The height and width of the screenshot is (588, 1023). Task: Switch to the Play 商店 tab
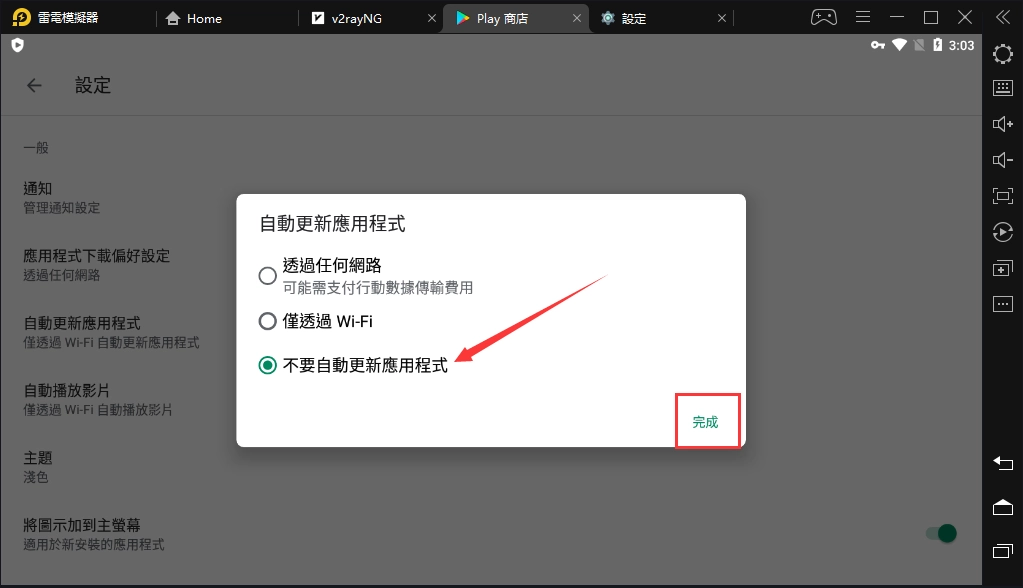[493, 18]
